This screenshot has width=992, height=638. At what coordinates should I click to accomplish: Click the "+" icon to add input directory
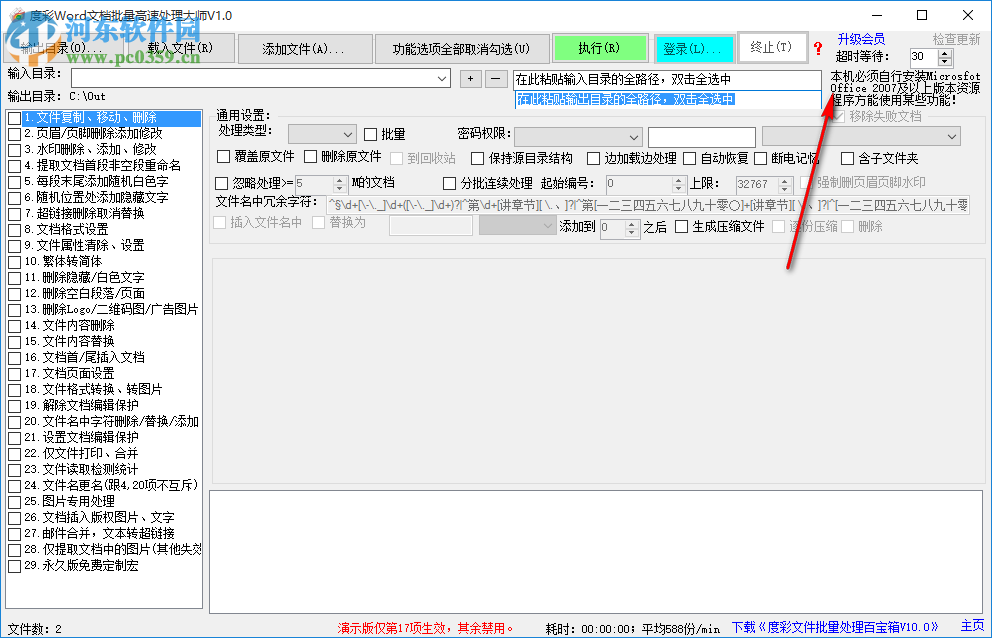pos(469,76)
